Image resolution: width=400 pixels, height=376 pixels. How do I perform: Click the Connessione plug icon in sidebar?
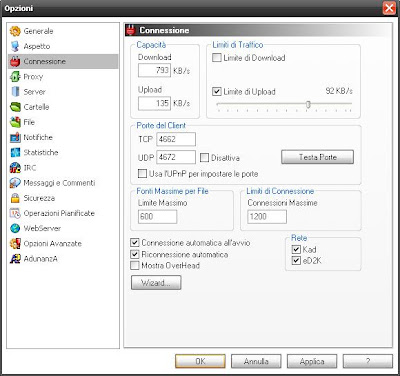pos(15,62)
